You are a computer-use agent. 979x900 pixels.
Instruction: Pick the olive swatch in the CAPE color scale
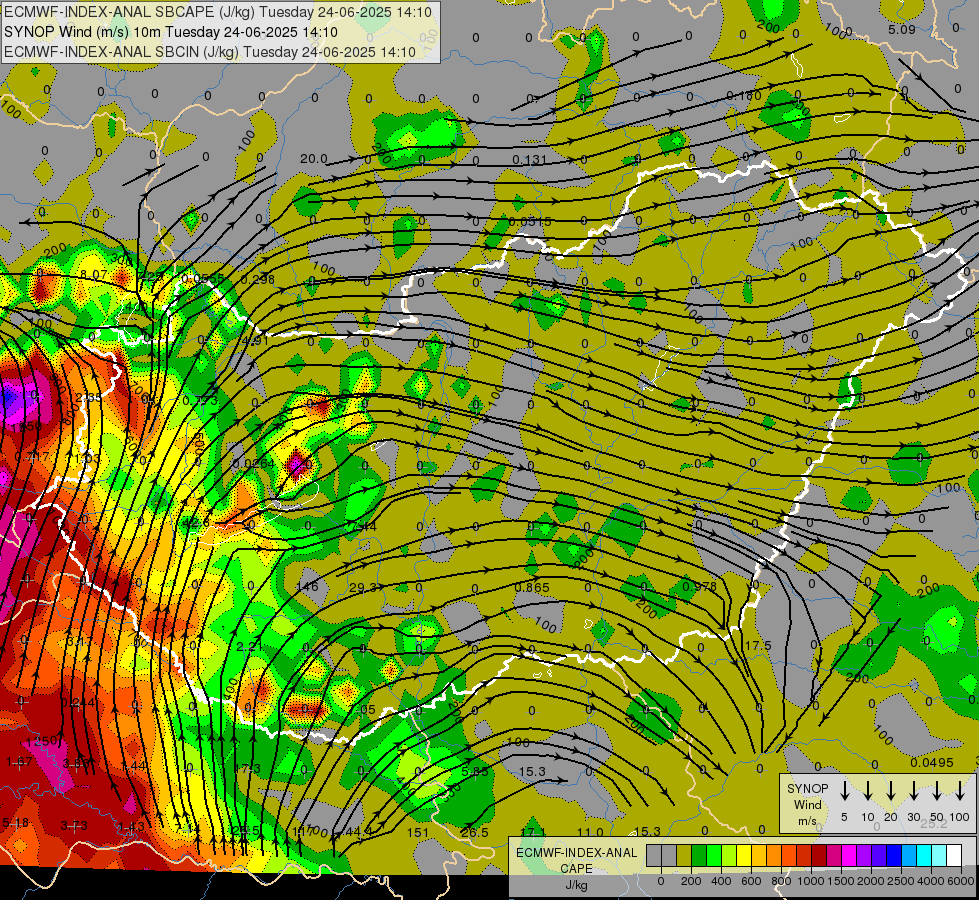(x=684, y=855)
